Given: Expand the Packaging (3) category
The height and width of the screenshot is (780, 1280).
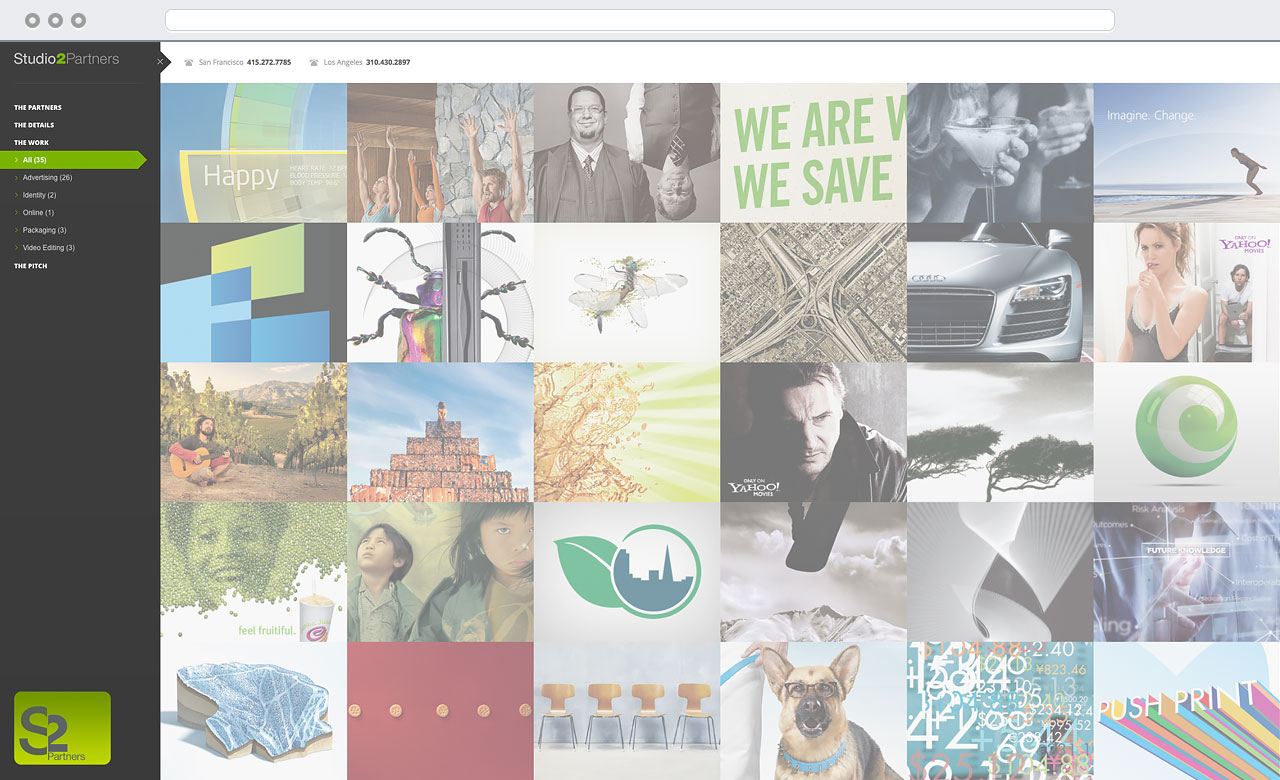Looking at the screenshot, I should point(44,230).
